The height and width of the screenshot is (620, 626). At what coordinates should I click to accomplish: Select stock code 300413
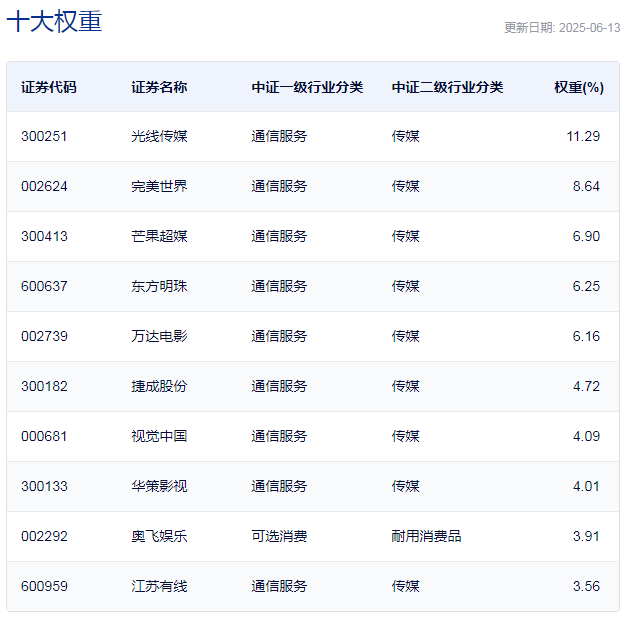tap(44, 236)
